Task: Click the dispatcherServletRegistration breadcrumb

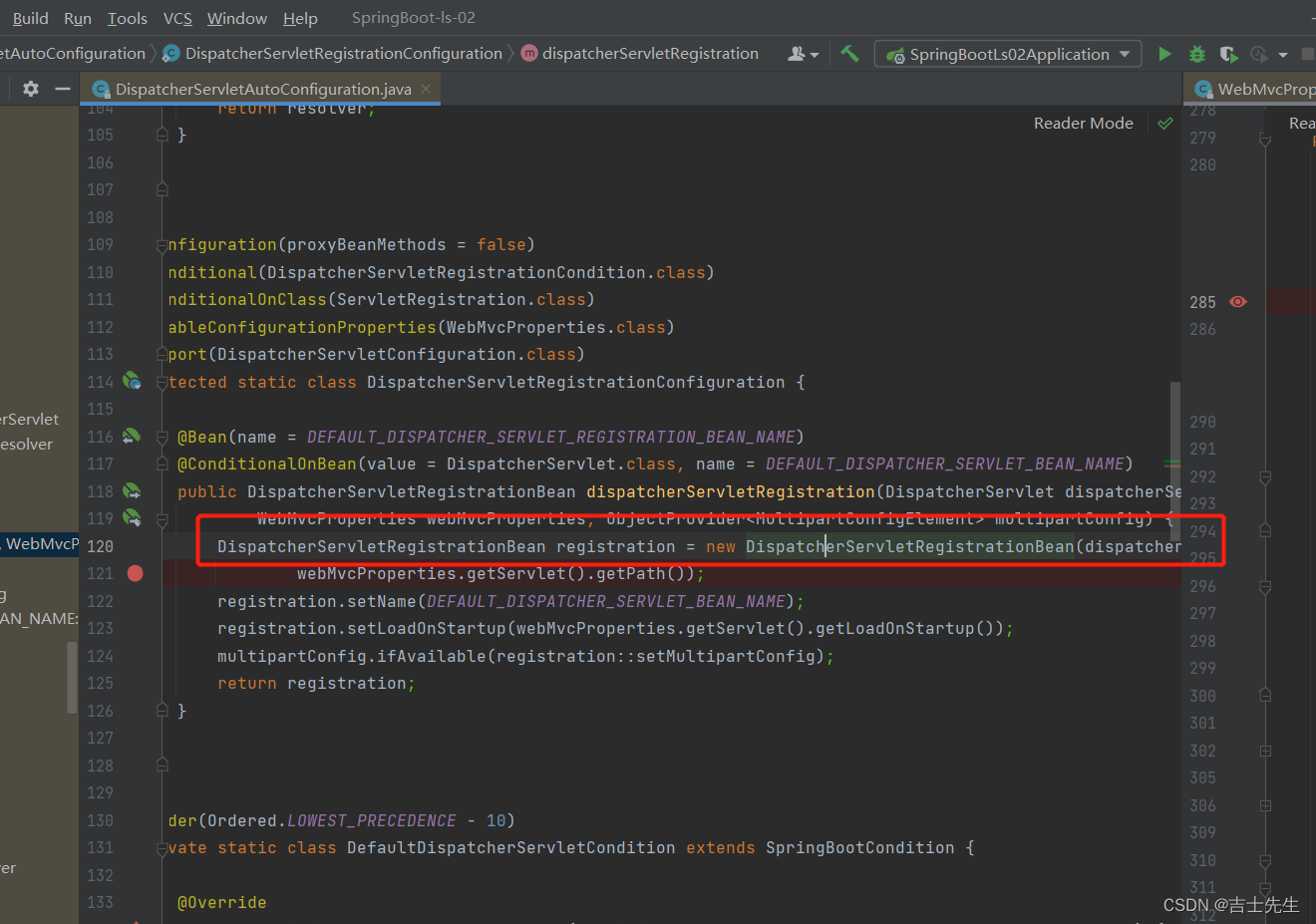Action: 650,54
